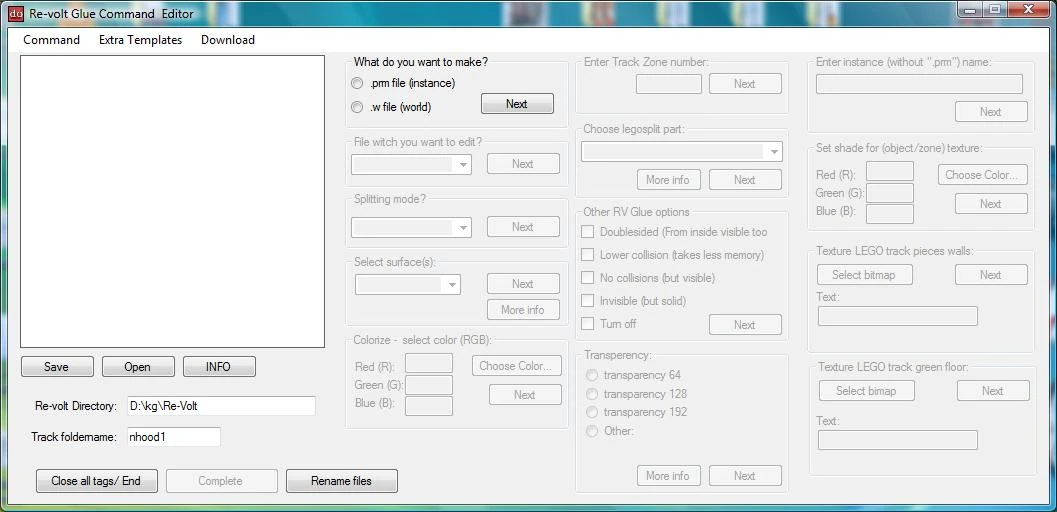Click the Rename files button
Image resolution: width=1057 pixels, height=512 pixels.
[x=342, y=481]
